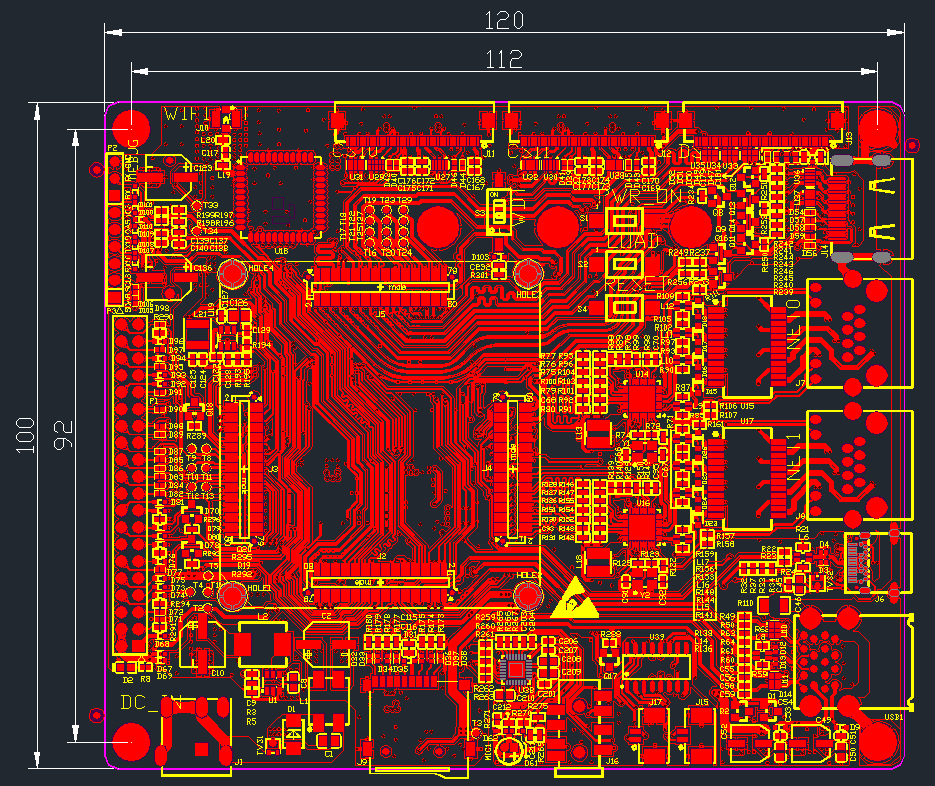Select the MIC1 microphone footprint
The image size is (935, 786).
(x=510, y=751)
